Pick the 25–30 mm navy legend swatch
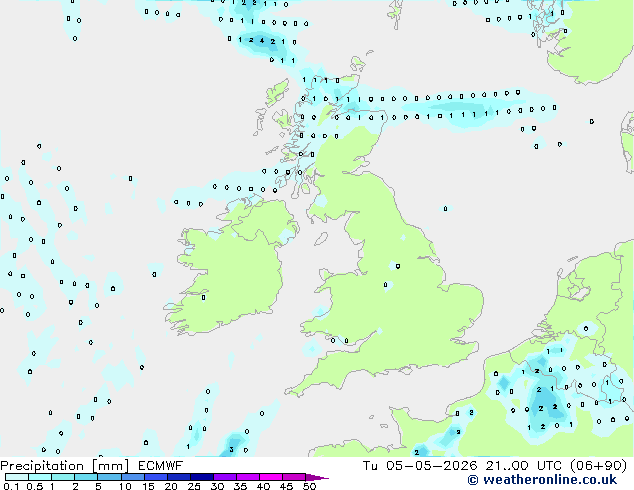Image resolution: width=634 pixels, height=490 pixels. [x=201, y=477]
